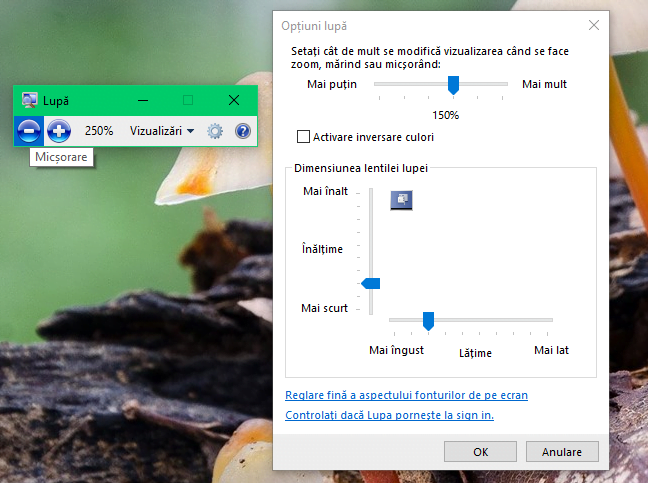Close the Opțiuni lupă dialog
648x483 pixels.
coord(594,25)
